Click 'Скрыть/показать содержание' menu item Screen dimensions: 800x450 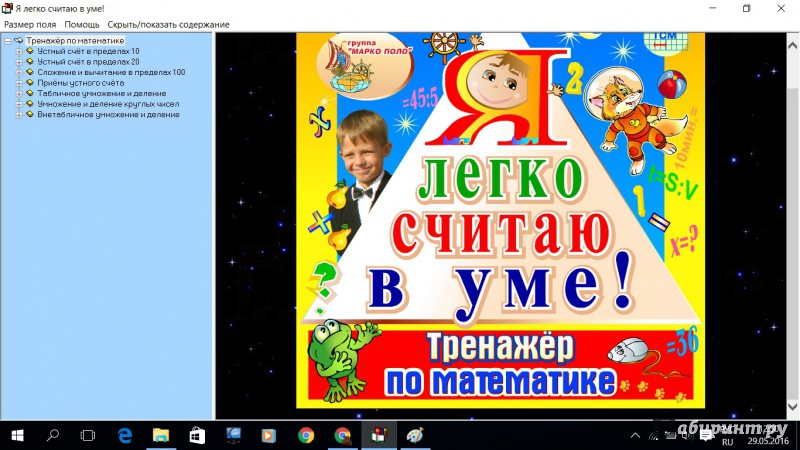[x=168, y=24]
